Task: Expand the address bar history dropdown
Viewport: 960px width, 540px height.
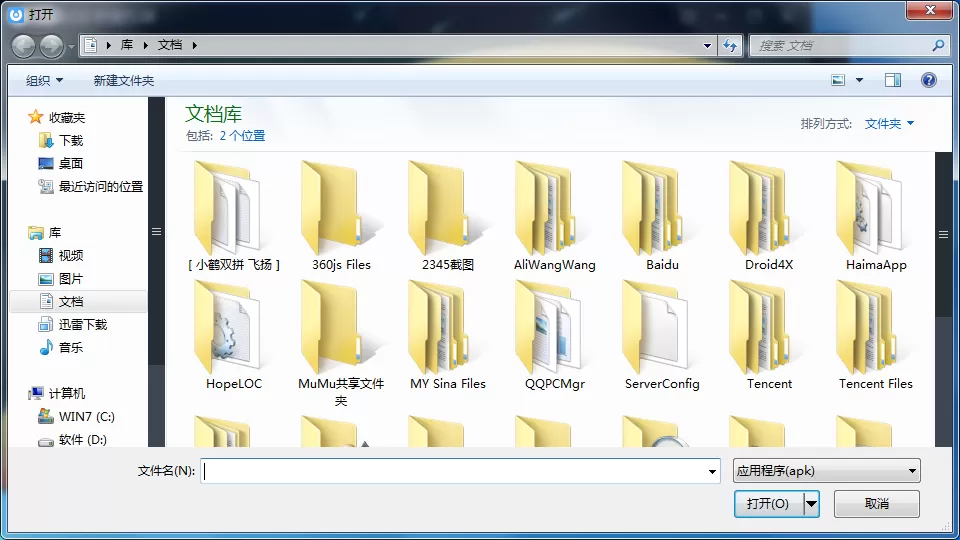Action: point(708,45)
